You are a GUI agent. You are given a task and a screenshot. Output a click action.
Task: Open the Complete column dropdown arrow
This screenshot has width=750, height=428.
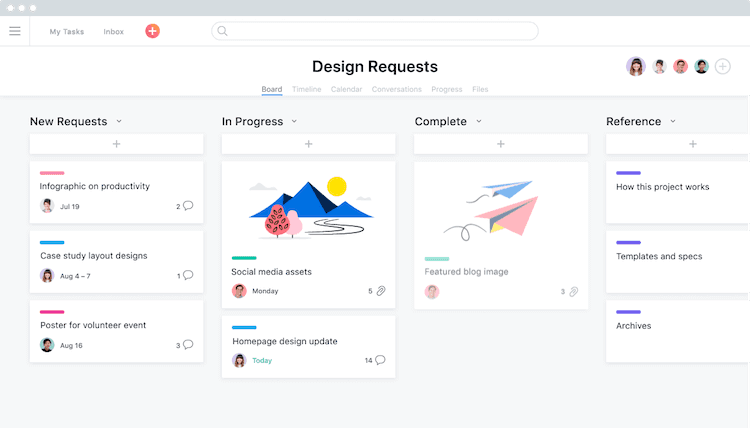tap(479, 121)
